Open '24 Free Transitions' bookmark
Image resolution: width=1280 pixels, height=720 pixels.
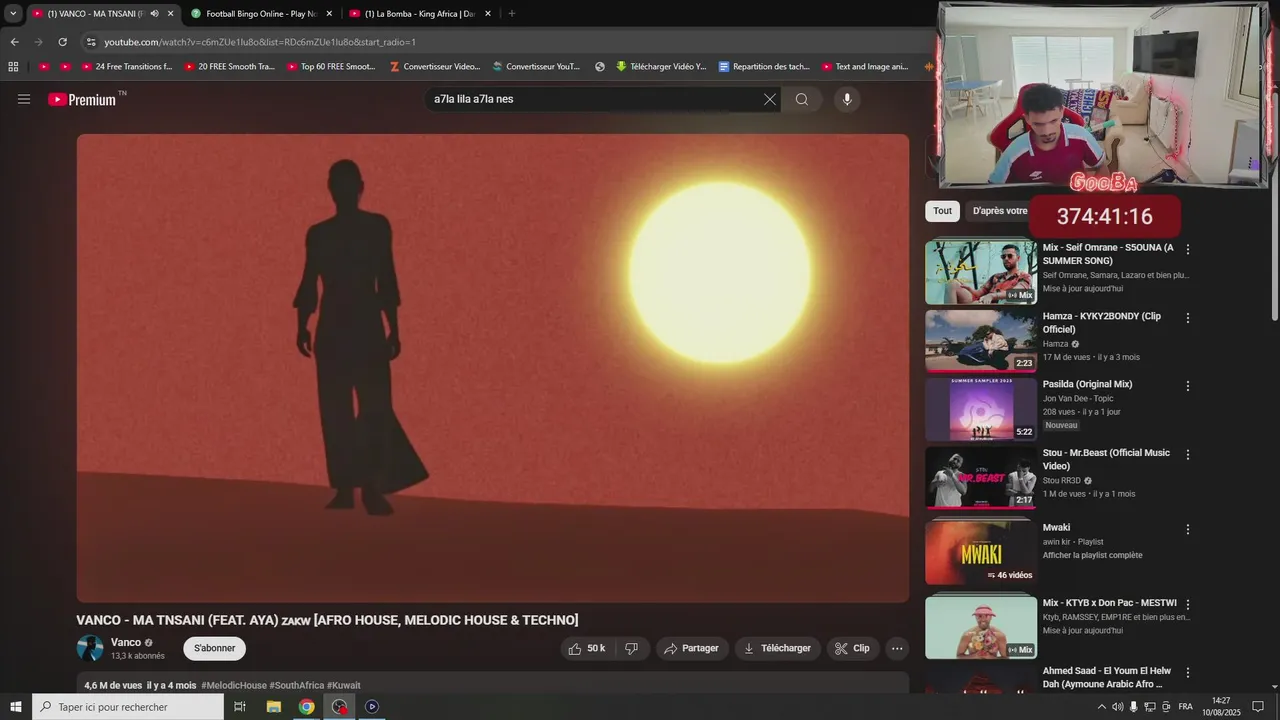pos(126,67)
